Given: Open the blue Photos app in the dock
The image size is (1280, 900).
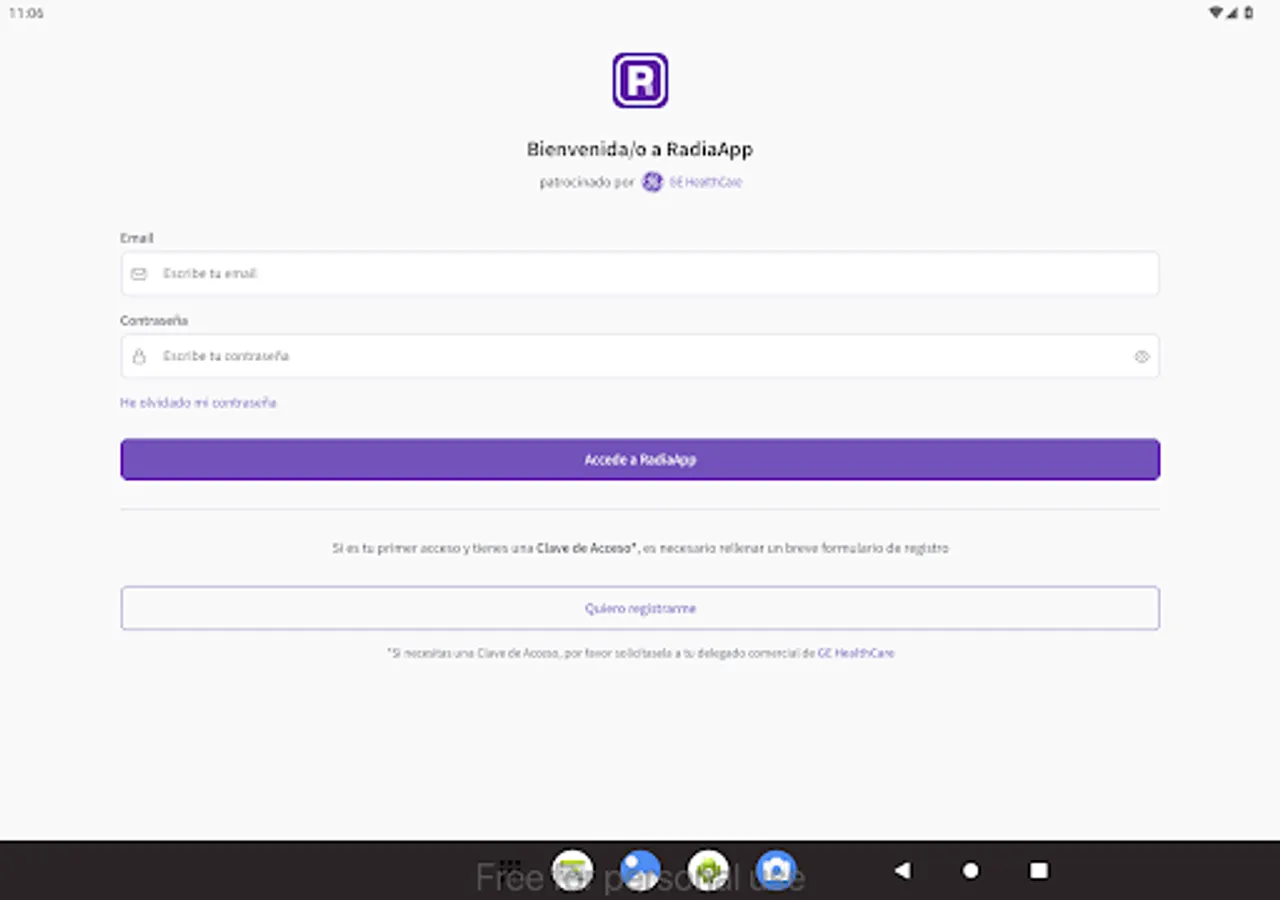Looking at the screenshot, I should 640,869.
